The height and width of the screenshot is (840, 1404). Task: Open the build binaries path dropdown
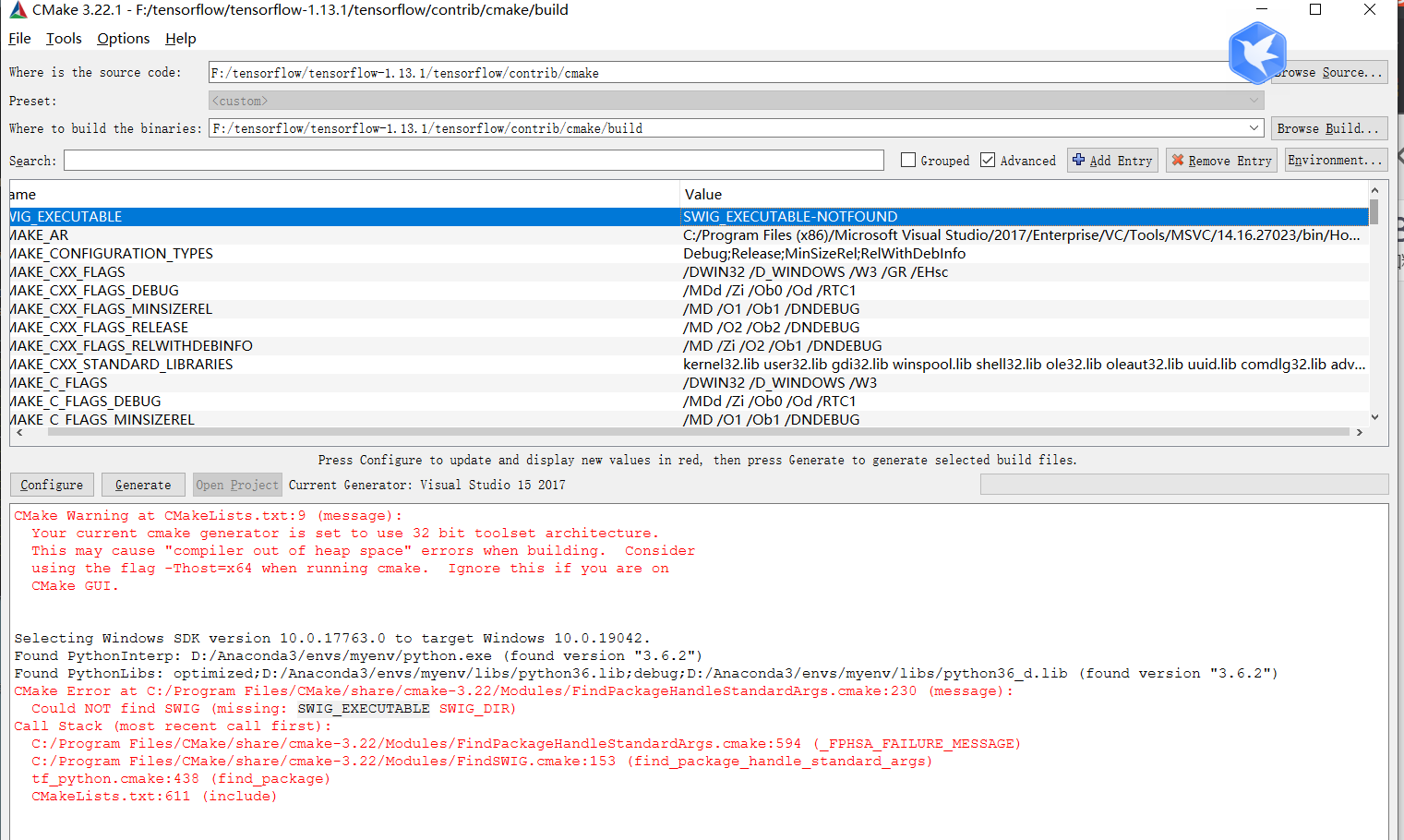click(1255, 128)
